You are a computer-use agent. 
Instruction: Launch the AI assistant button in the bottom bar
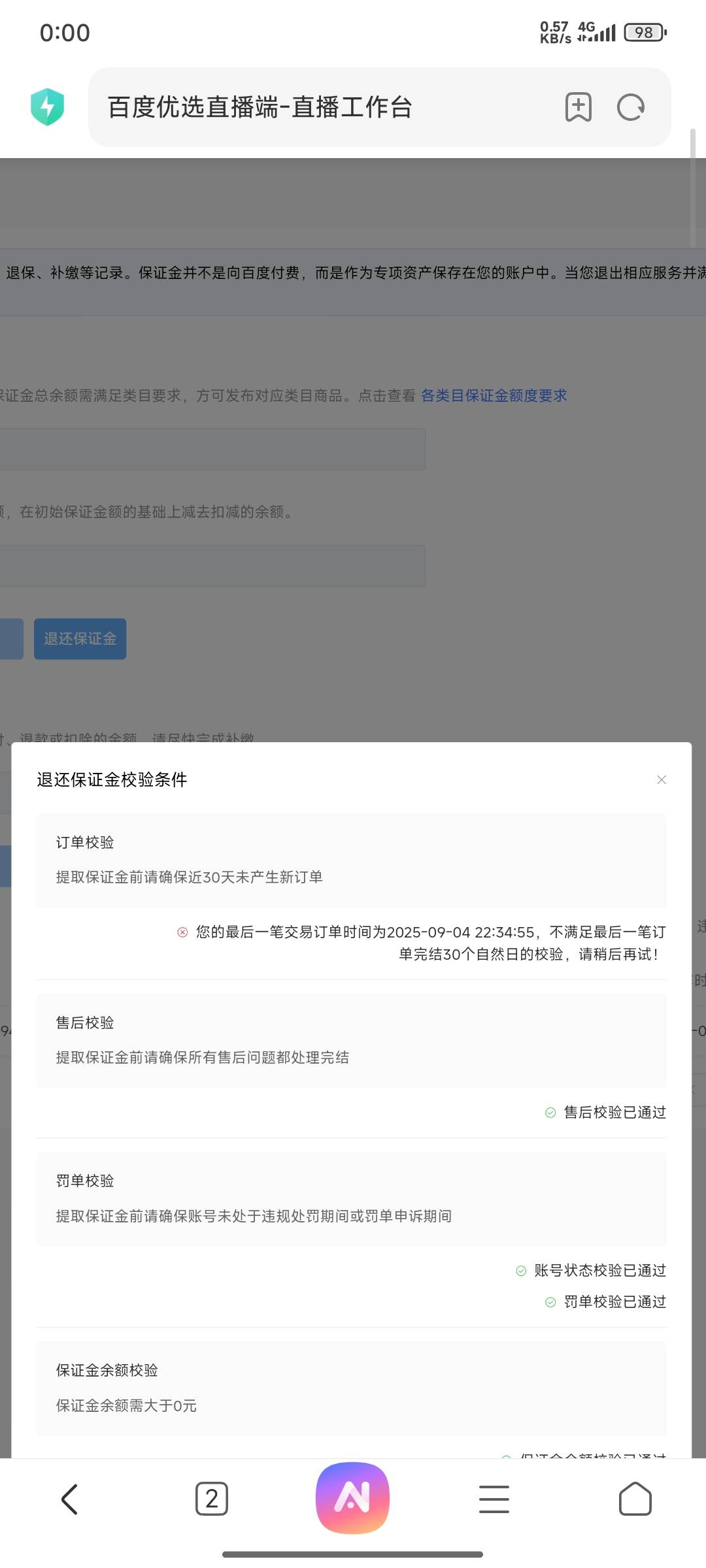pyautogui.click(x=352, y=1497)
